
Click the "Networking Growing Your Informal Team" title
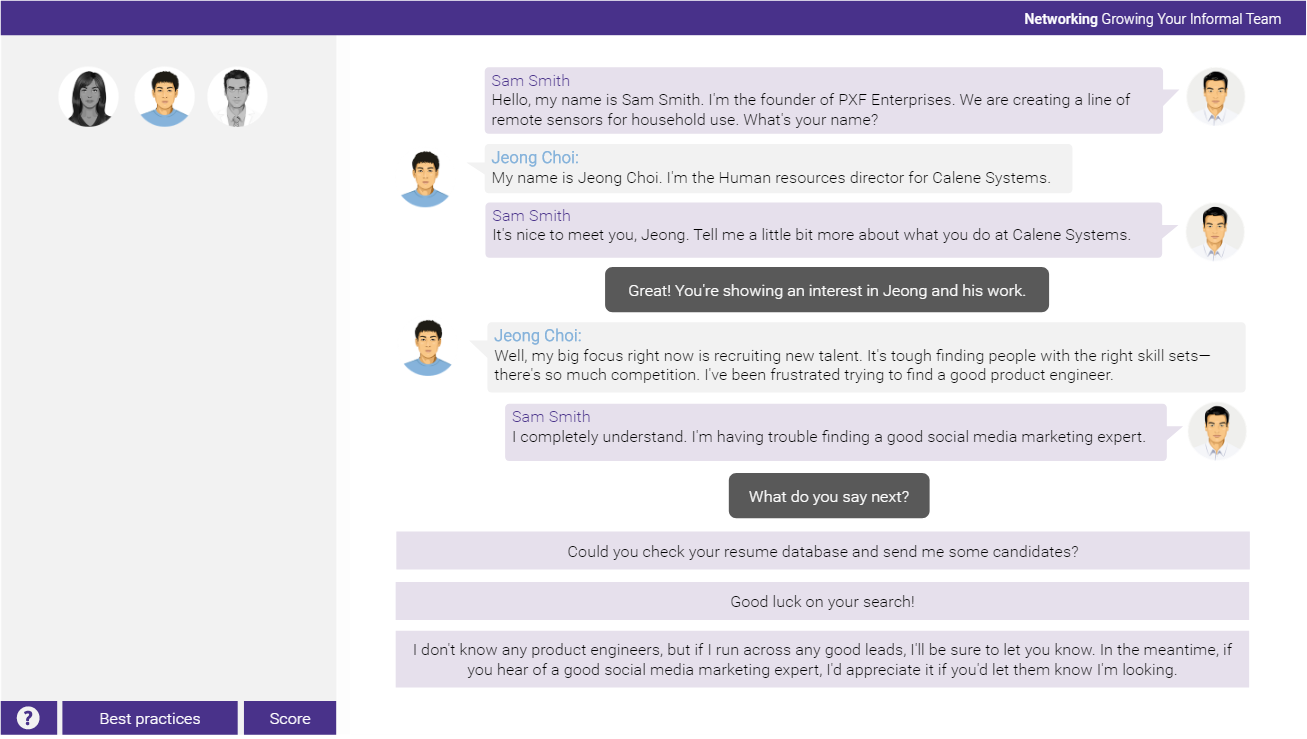coord(1152,18)
